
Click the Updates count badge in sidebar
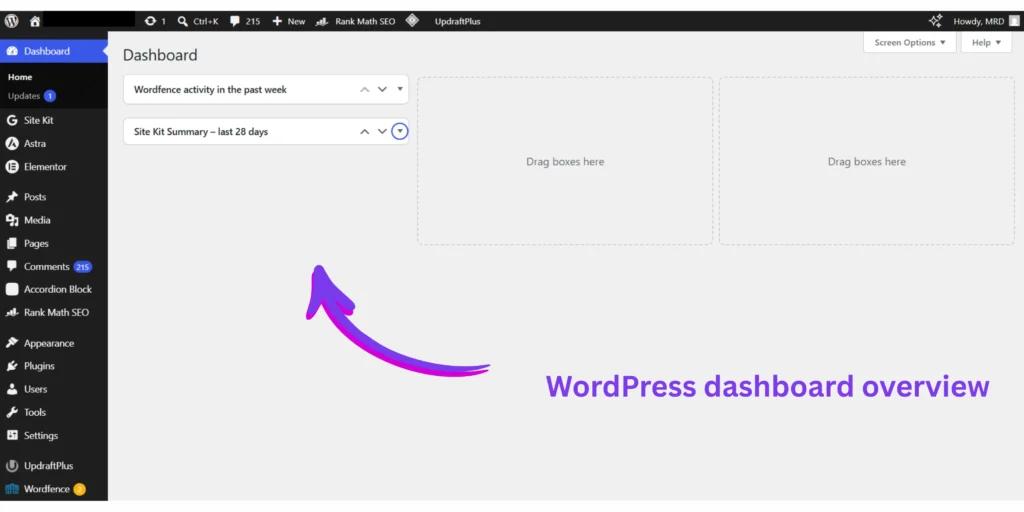pyautogui.click(x=50, y=96)
